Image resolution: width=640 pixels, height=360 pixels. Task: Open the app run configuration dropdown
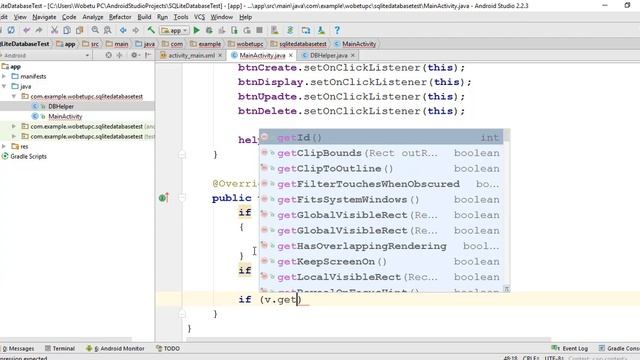[174, 30]
